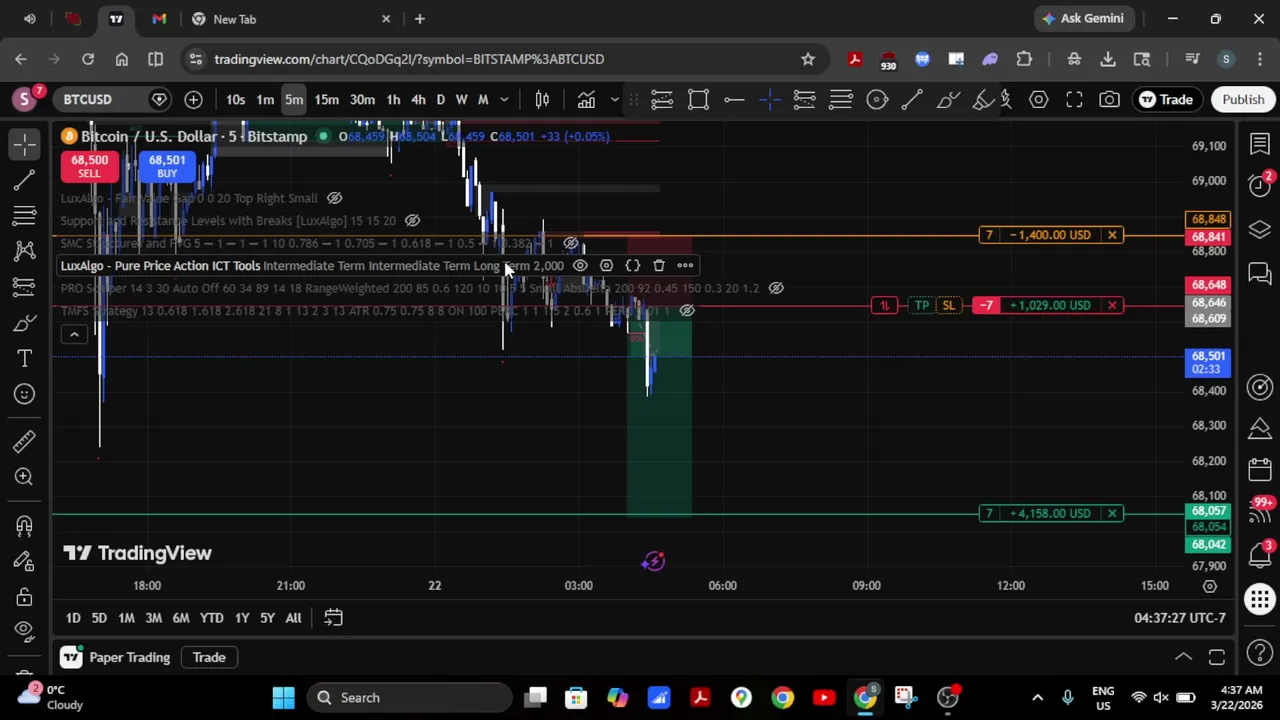The width and height of the screenshot is (1280, 720).
Task: Cancel the -1,400.00 USD order line
Action: [x=1112, y=235]
